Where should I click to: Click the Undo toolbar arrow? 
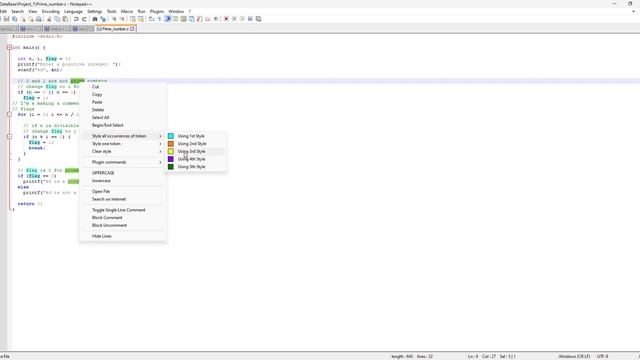[x=76, y=19]
